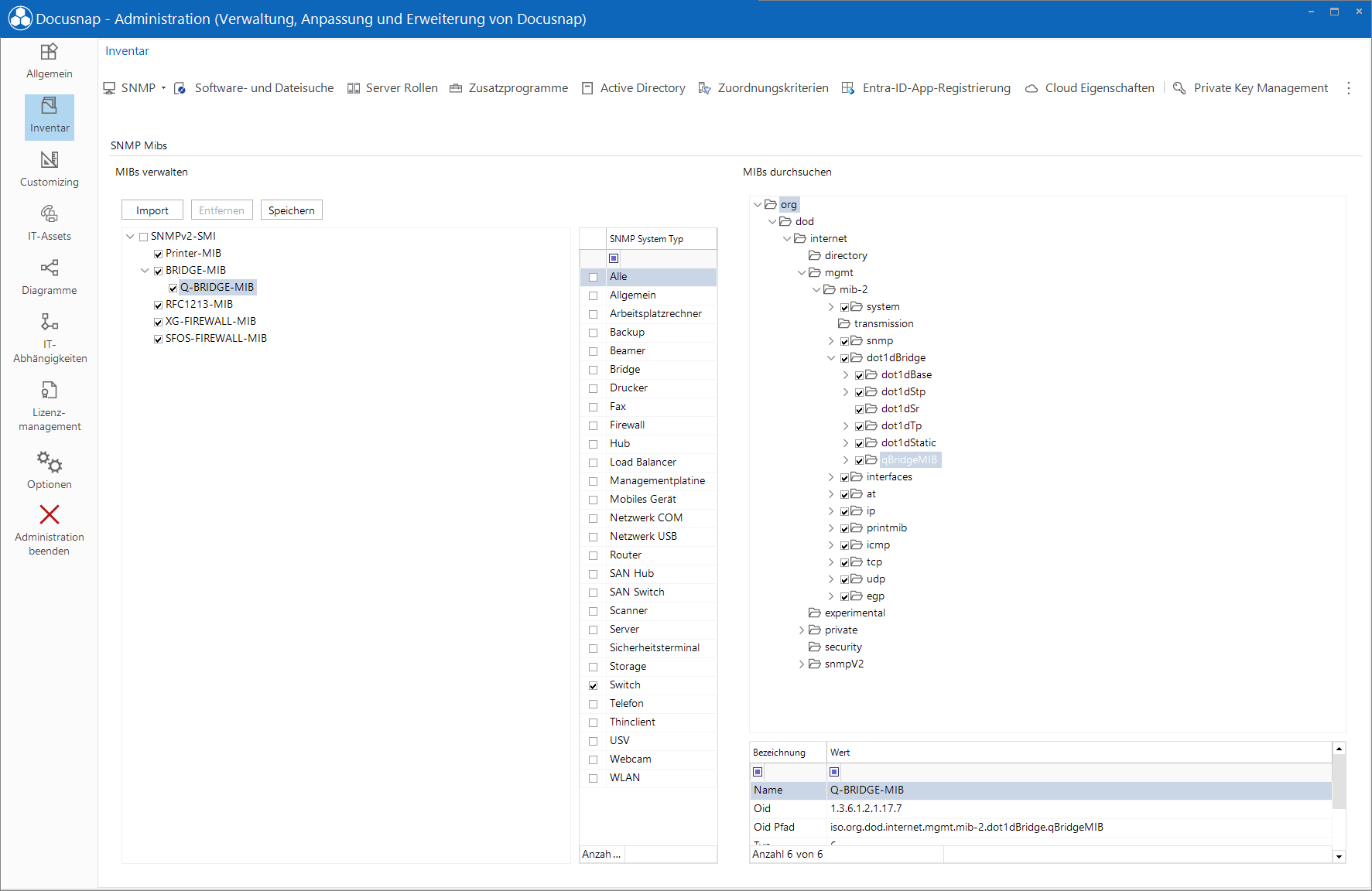The width and height of the screenshot is (1372, 891).
Task: Toggle the XG-FIREWALL-MIB checkbox
Action: coord(158,322)
